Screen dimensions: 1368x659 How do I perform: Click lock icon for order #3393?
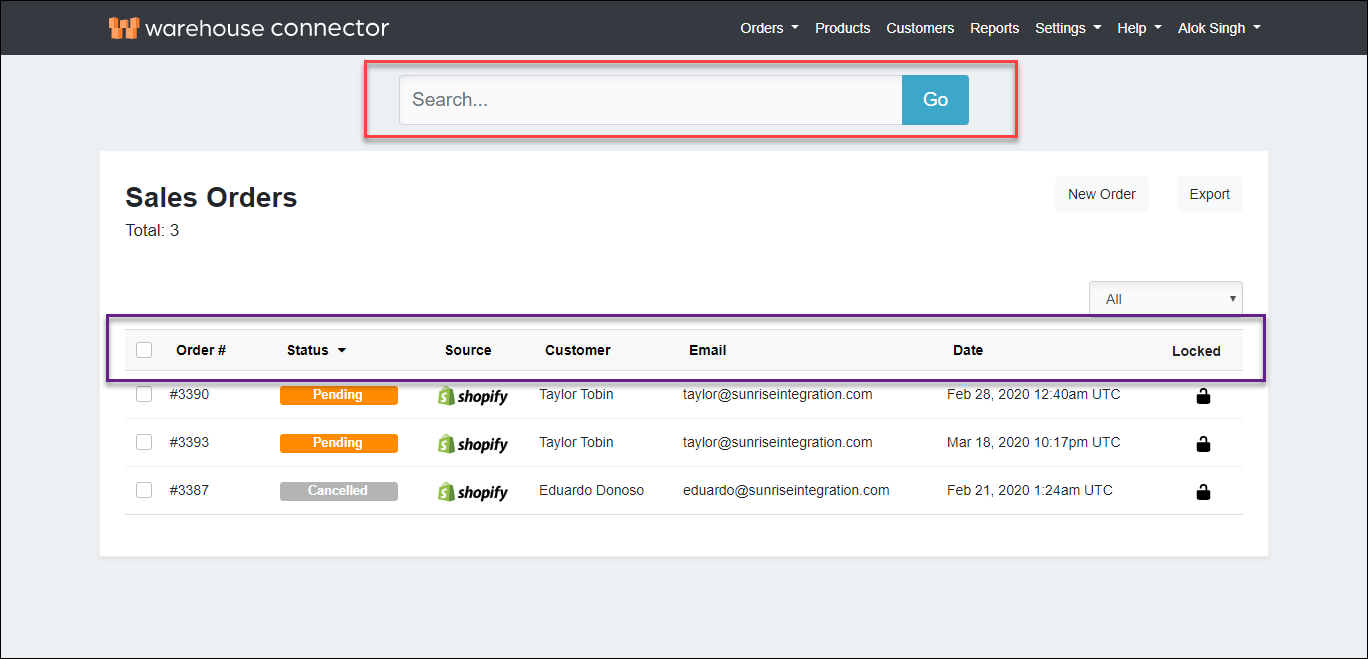point(1203,444)
